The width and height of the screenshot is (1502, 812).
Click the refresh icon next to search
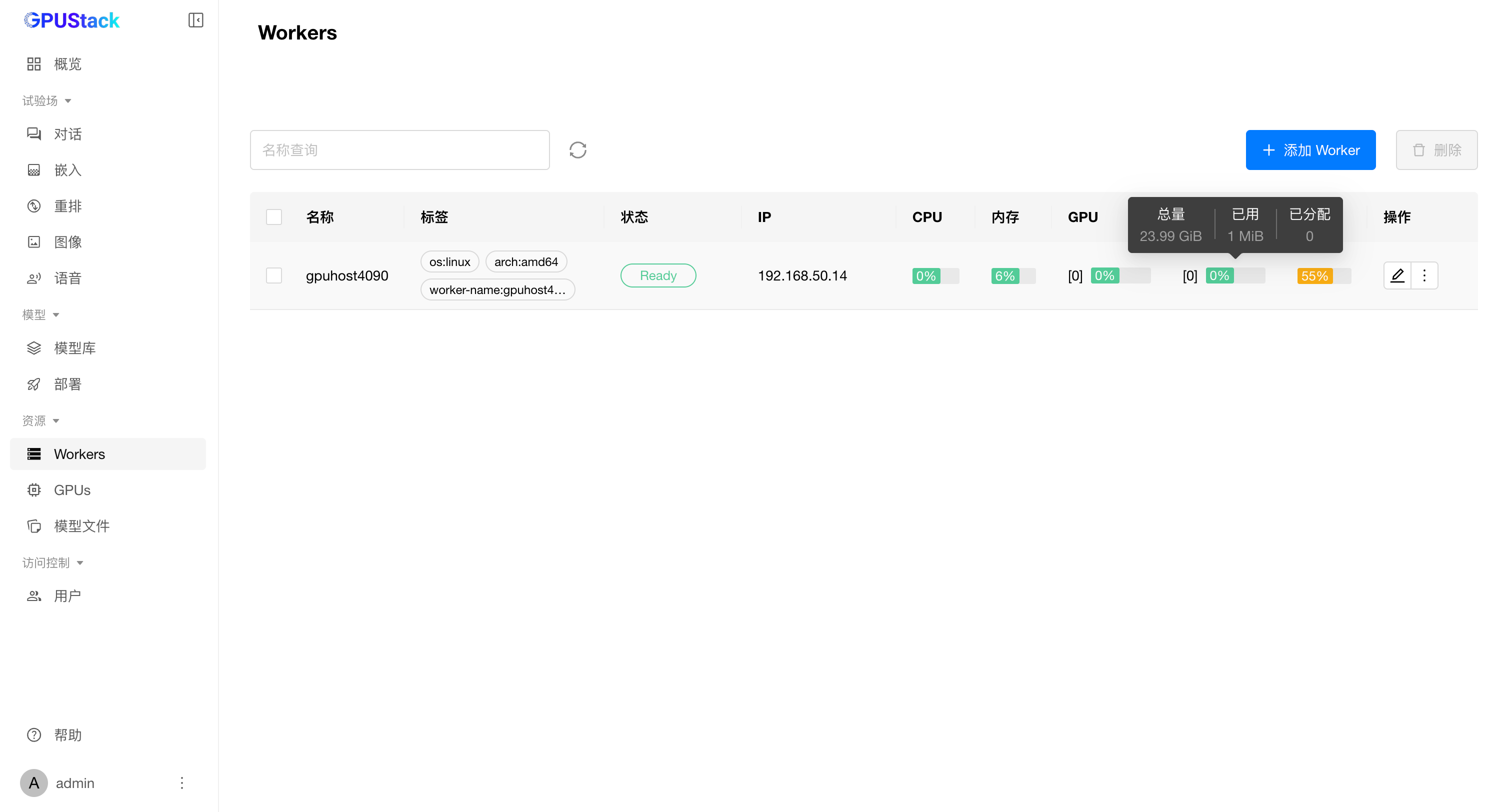click(577, 150)
